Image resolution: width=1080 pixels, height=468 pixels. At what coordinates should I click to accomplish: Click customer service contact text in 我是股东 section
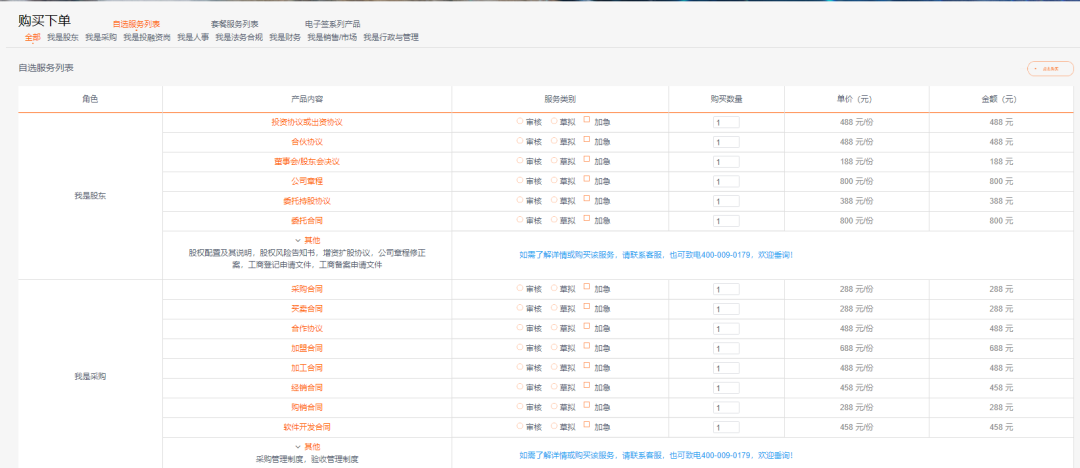click(x=656, y=255)
